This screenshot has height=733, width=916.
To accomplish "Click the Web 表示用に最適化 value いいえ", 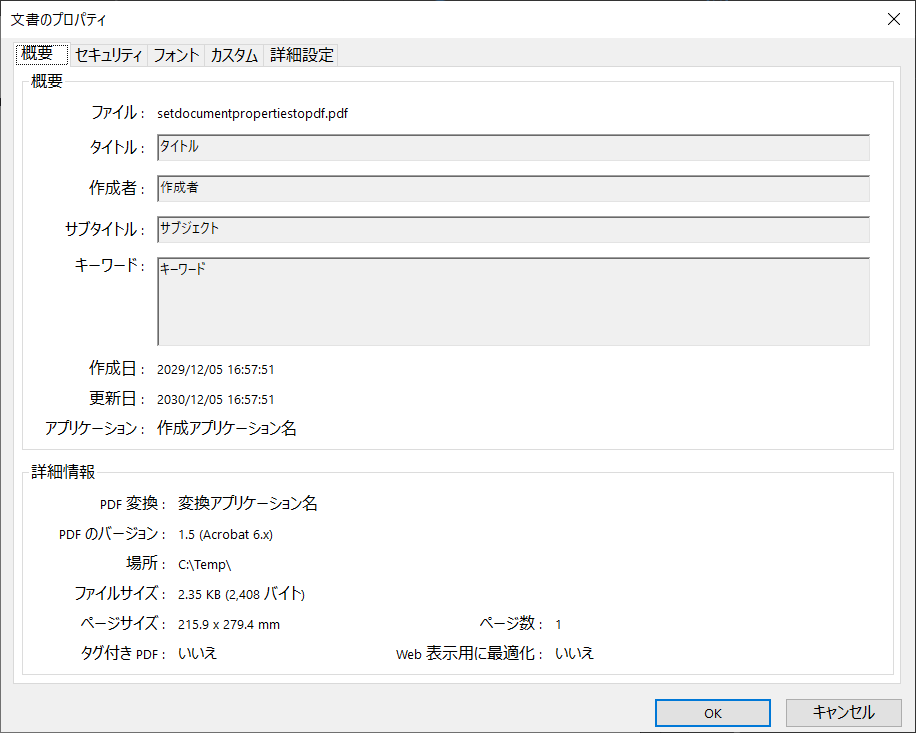I will (x=574, y=653).
